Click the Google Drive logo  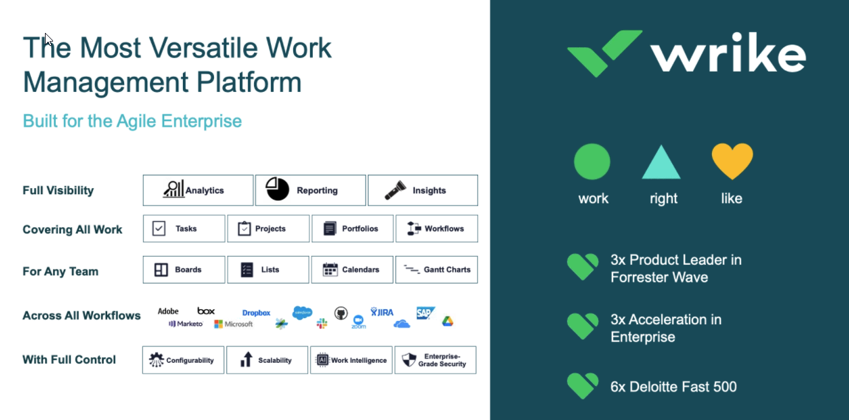447,321
